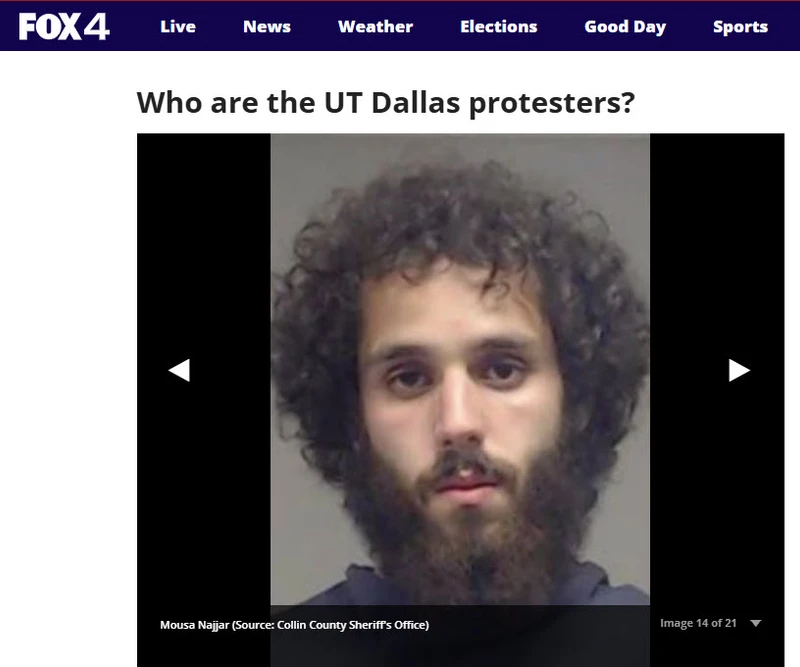The image size is (800, 667).
Task: Click the Mousa Najjar caption name
Action: click(194, 625)
